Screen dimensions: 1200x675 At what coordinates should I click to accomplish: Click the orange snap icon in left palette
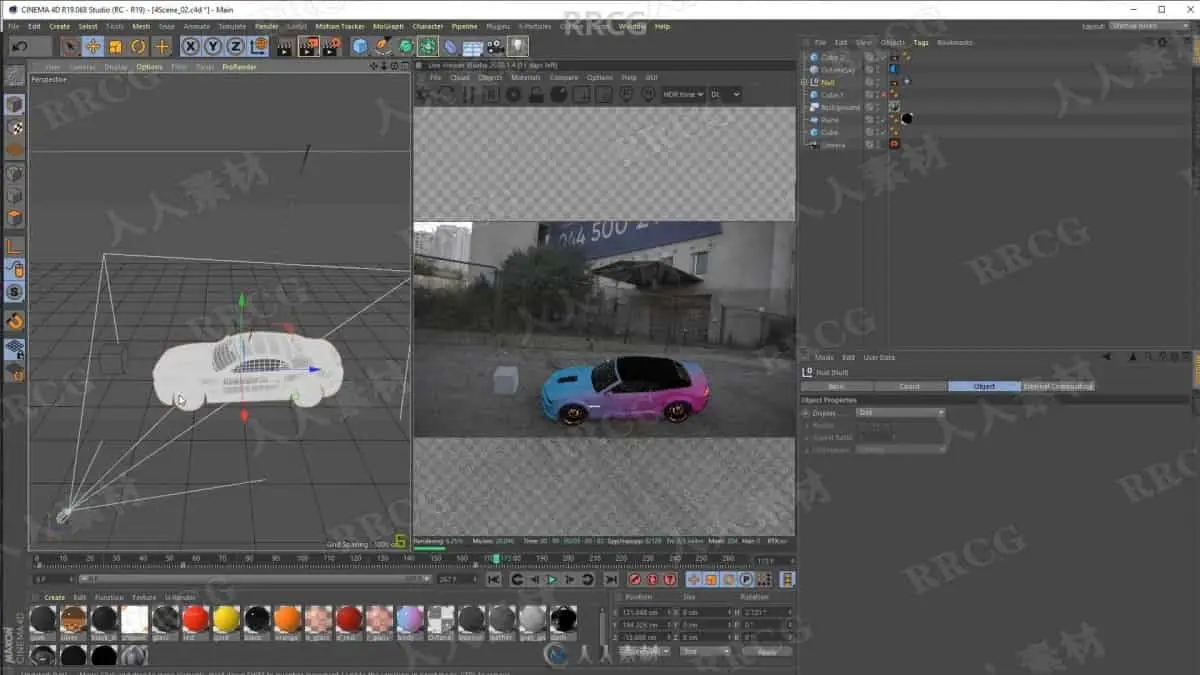click(x=14, y=321)
